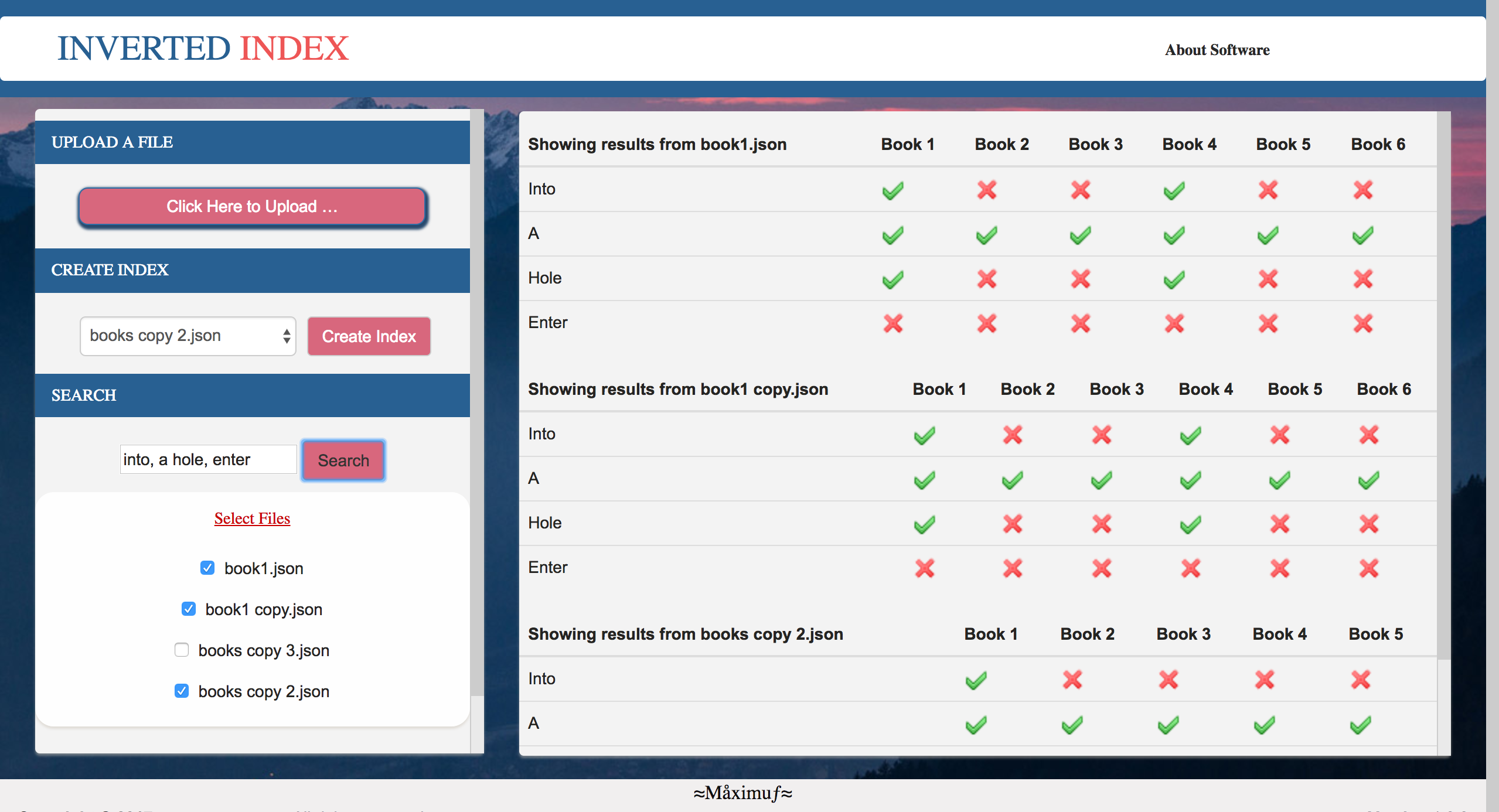Click Here to Upload button
Image resolution: width=1499 pixels, height=812 pixels.
252,207
